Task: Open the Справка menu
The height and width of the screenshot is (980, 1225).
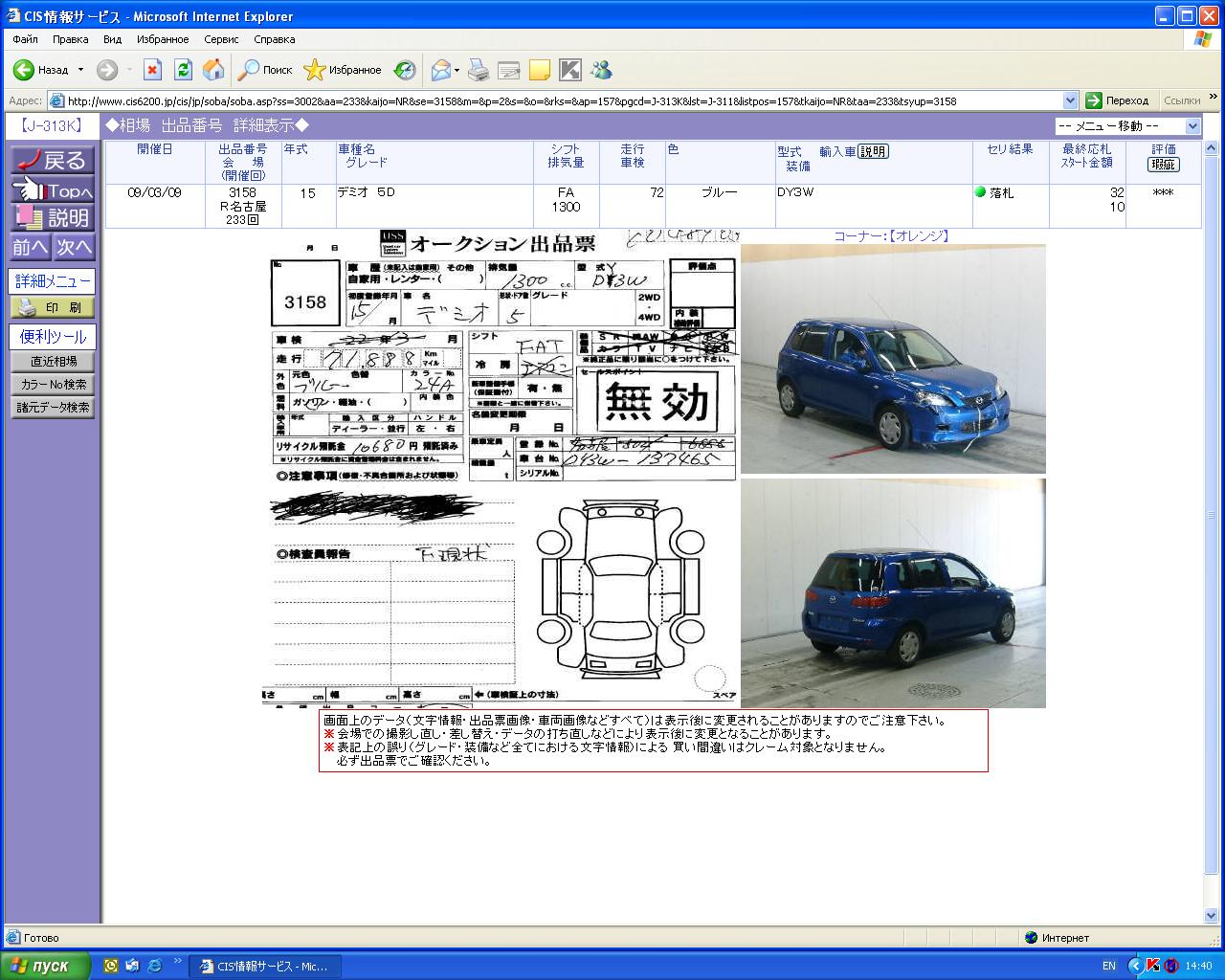Action: [274, 39]
